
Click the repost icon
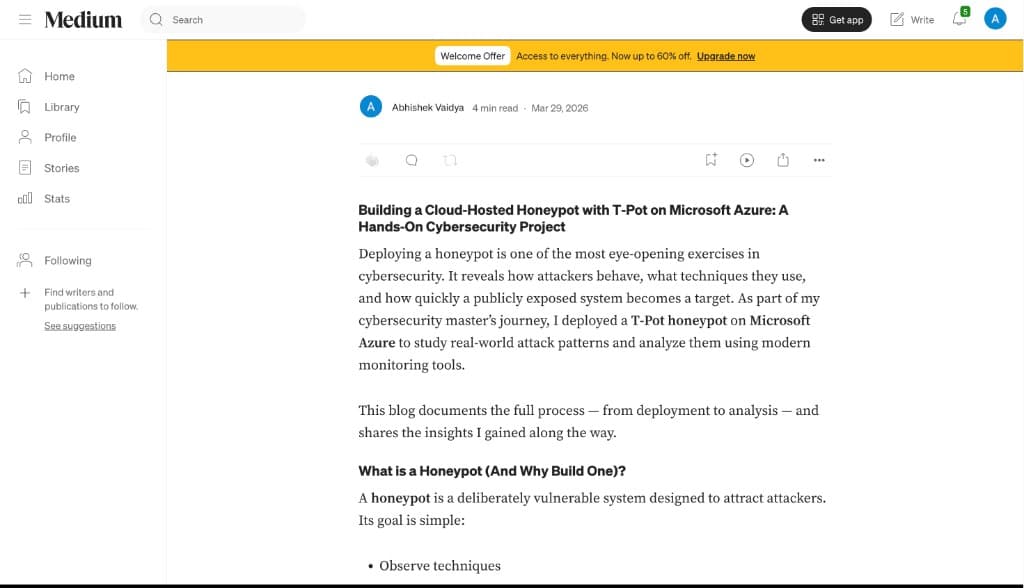point(450,160)
